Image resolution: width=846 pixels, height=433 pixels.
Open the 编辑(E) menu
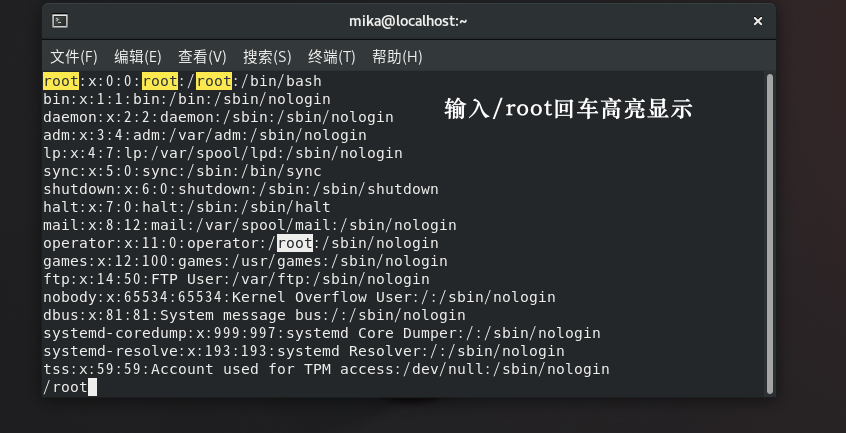138,57
